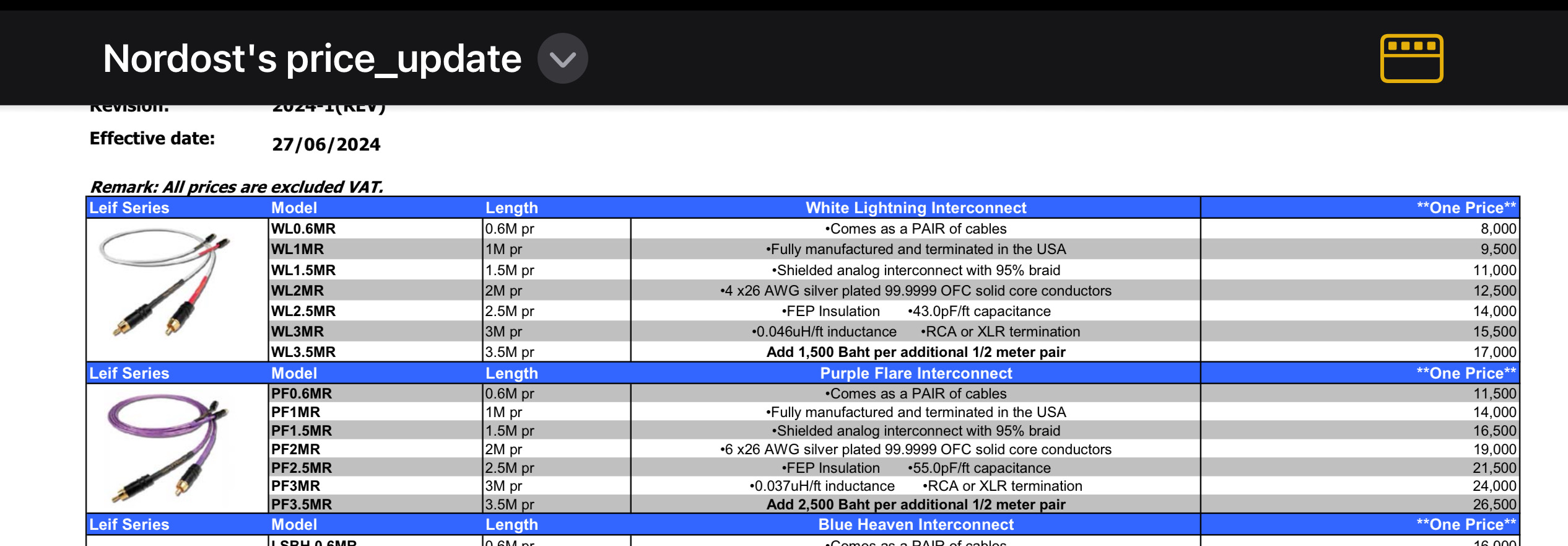Select the PF1.5MR model cell
The height and width of the screenshot is (546, 1568).
(302, 431)
